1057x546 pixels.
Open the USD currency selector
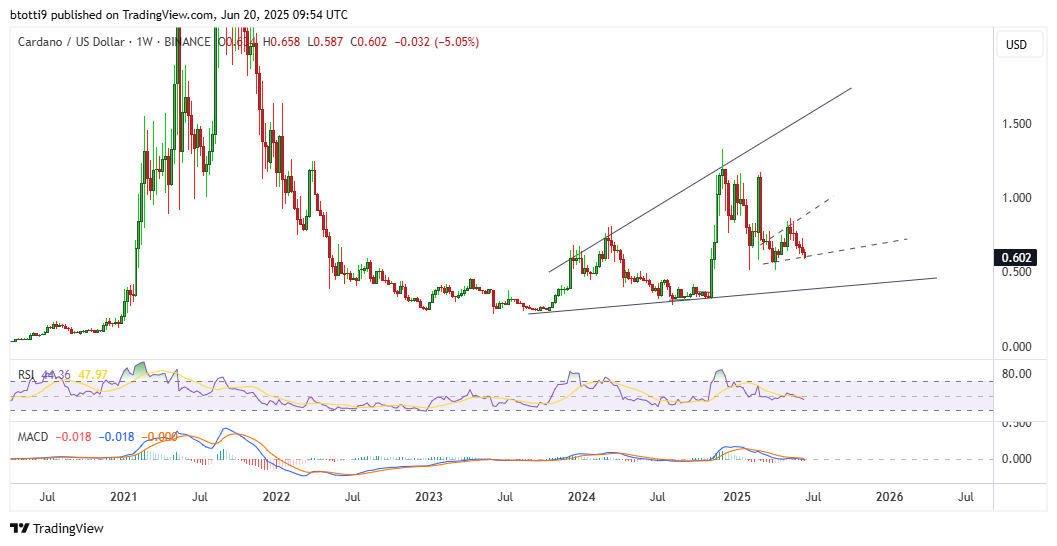tap(1016, 45)
